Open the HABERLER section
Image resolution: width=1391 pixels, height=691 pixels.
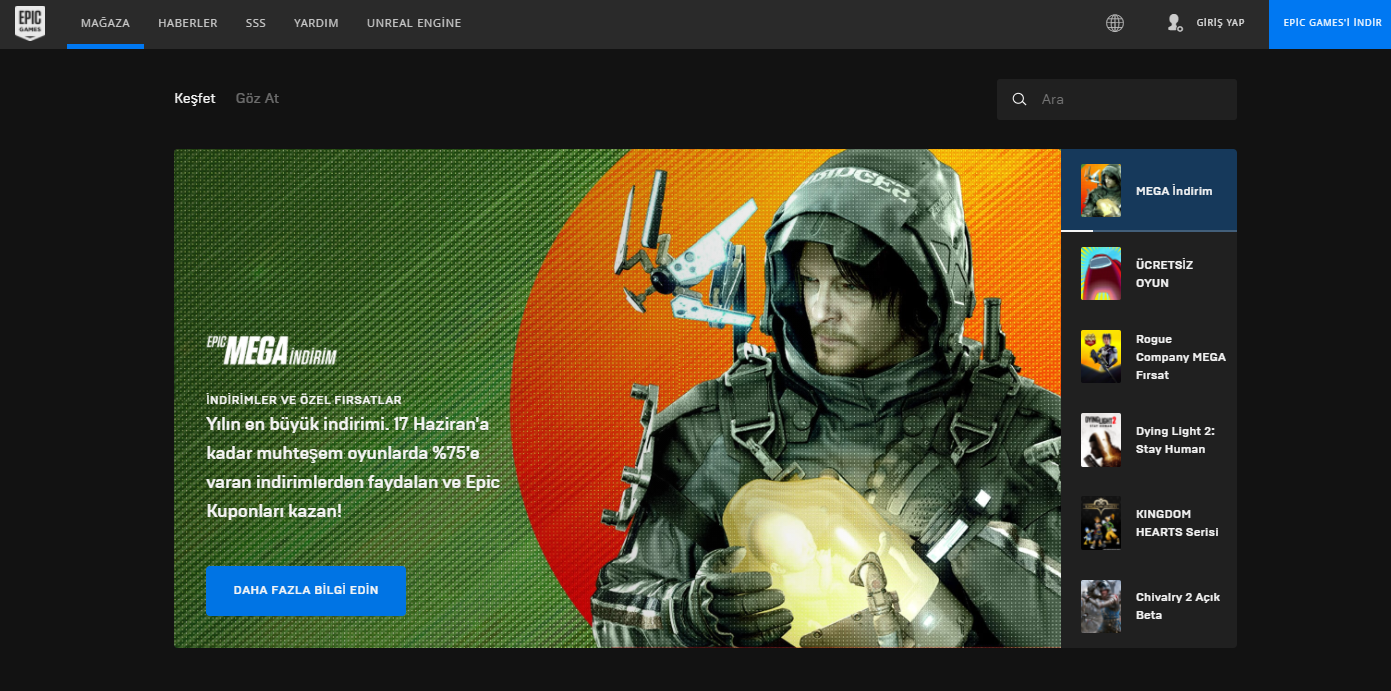[187, 22]
